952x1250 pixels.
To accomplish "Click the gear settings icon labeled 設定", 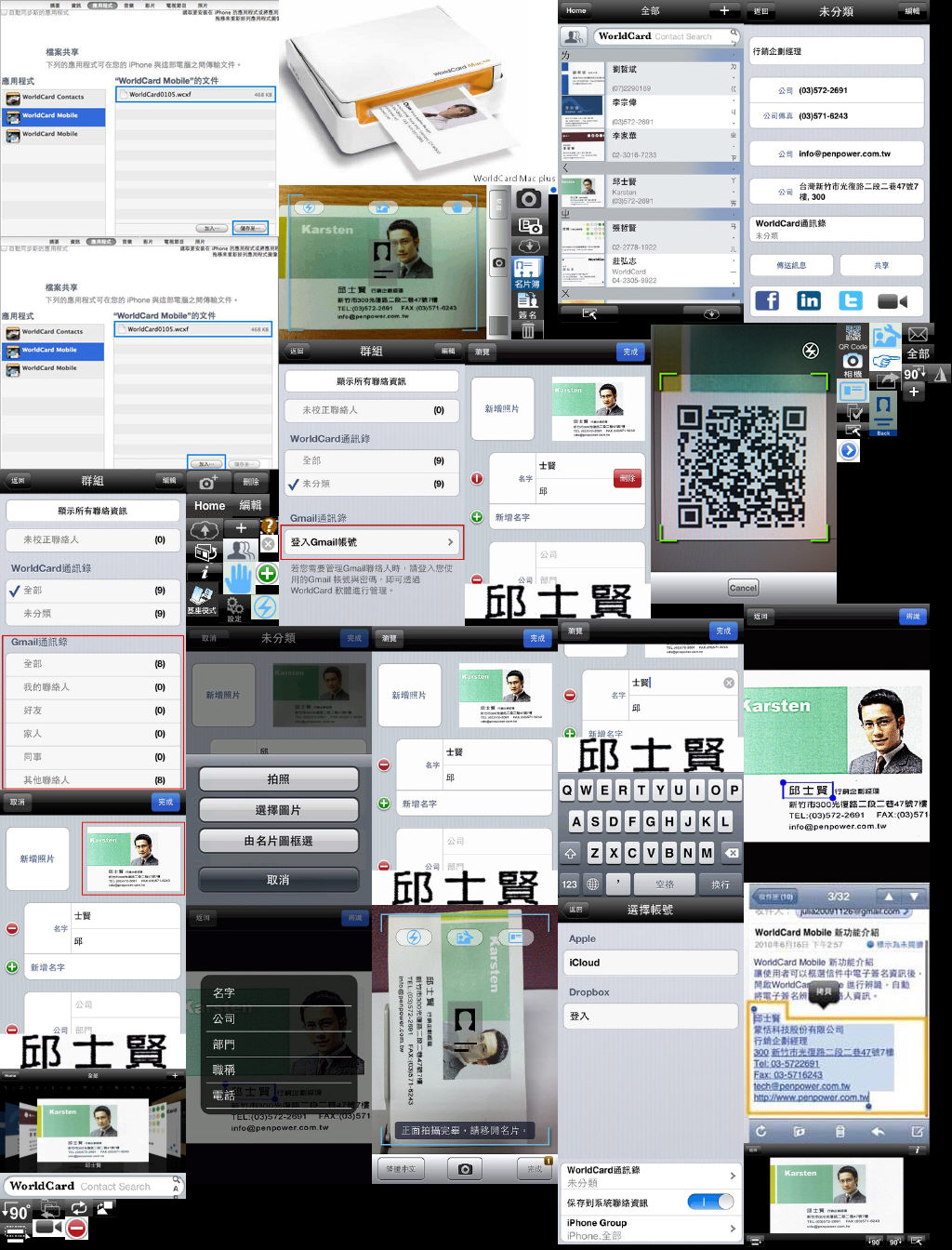I will click(x=235, y=609).
